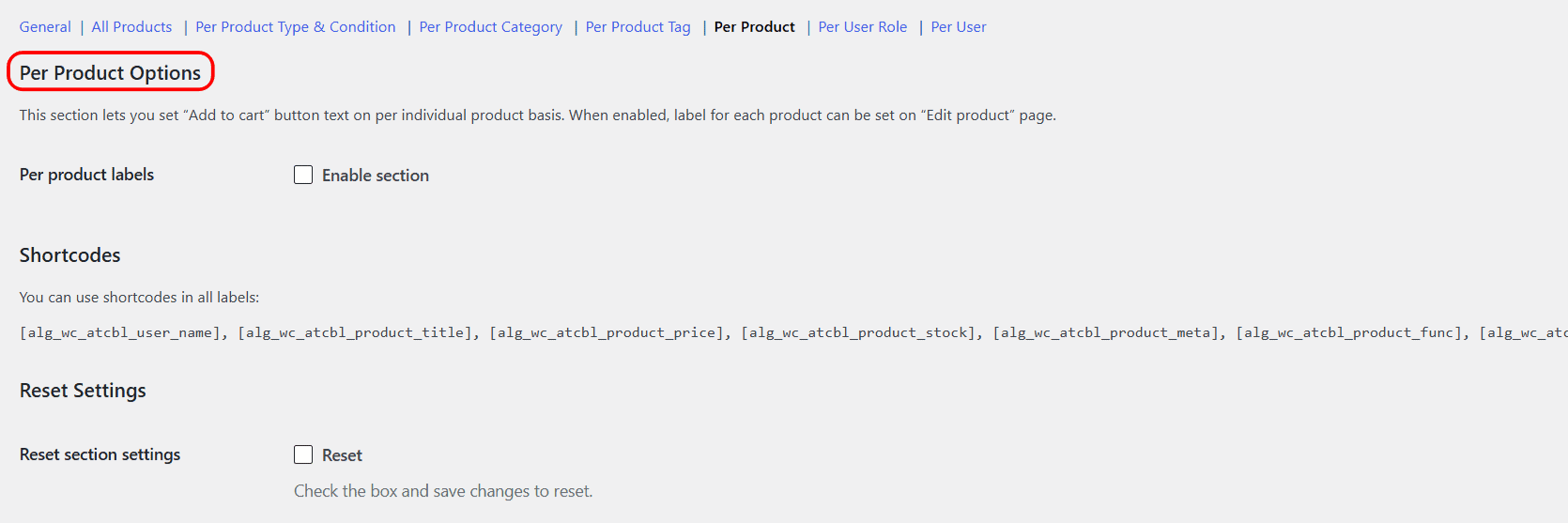Check the Reset checkbox
Viewport: 1568px width, 523px height.
pos(303,454)
